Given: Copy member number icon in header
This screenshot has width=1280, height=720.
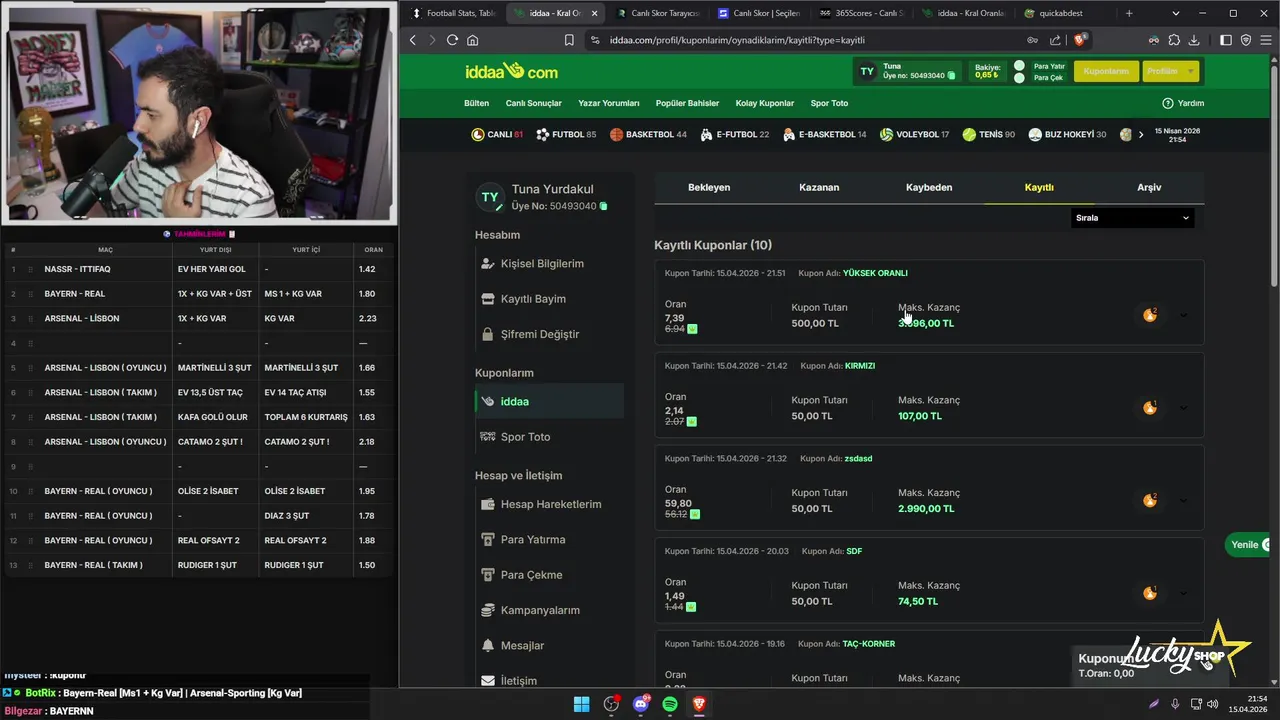Looking at the screenshot, I should point(951,76).
